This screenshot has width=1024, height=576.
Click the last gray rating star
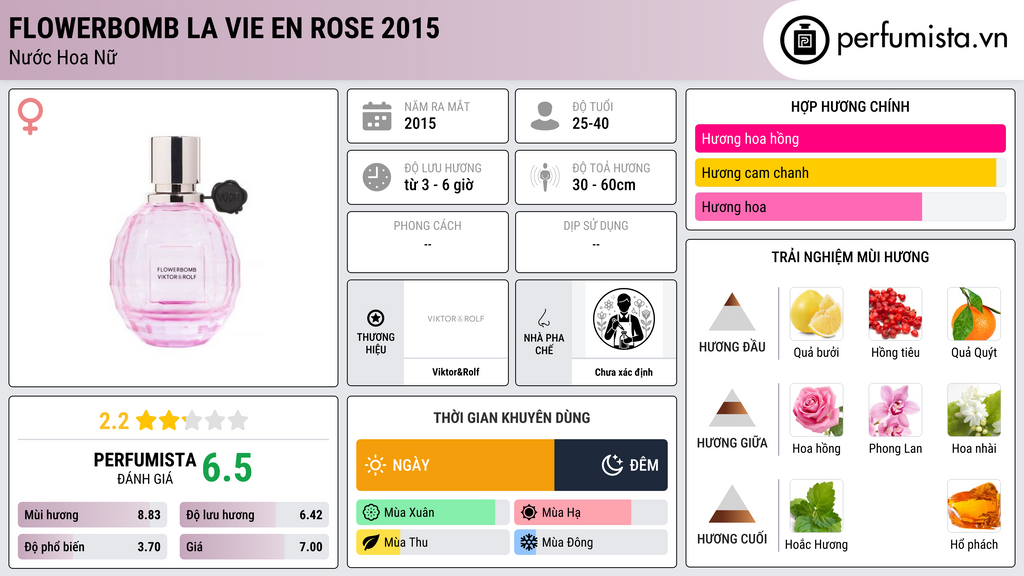238,420
